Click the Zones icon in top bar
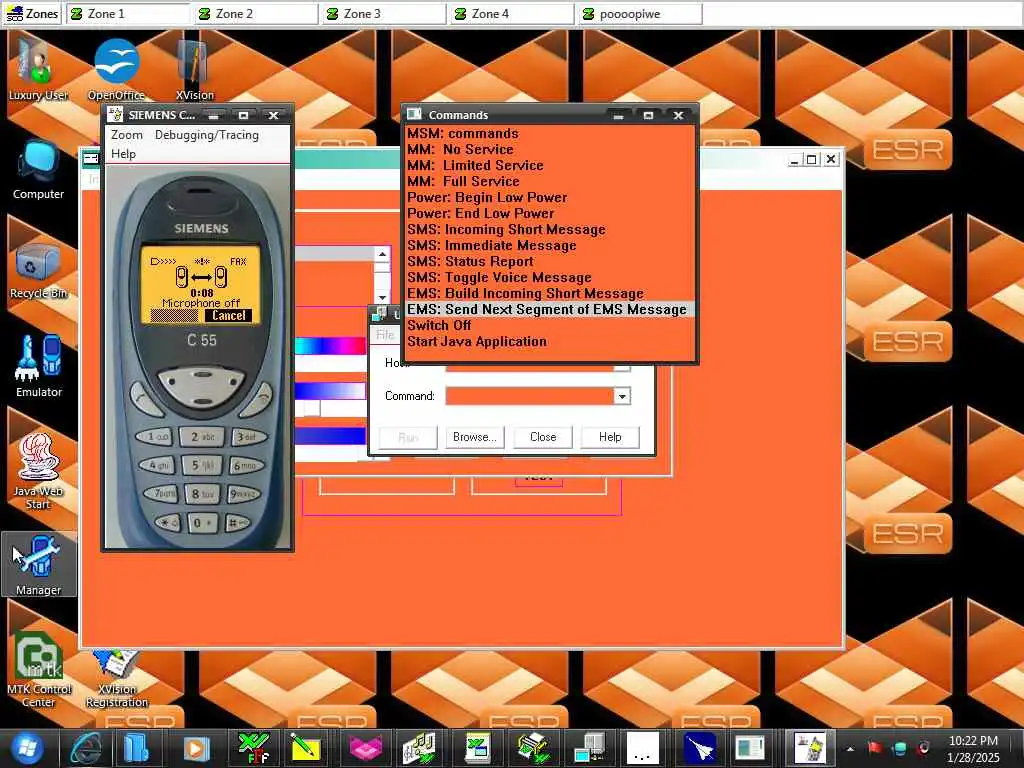The height and width of the screenshot is (768, 1024). pyautogui.click(x=32, y=14)
